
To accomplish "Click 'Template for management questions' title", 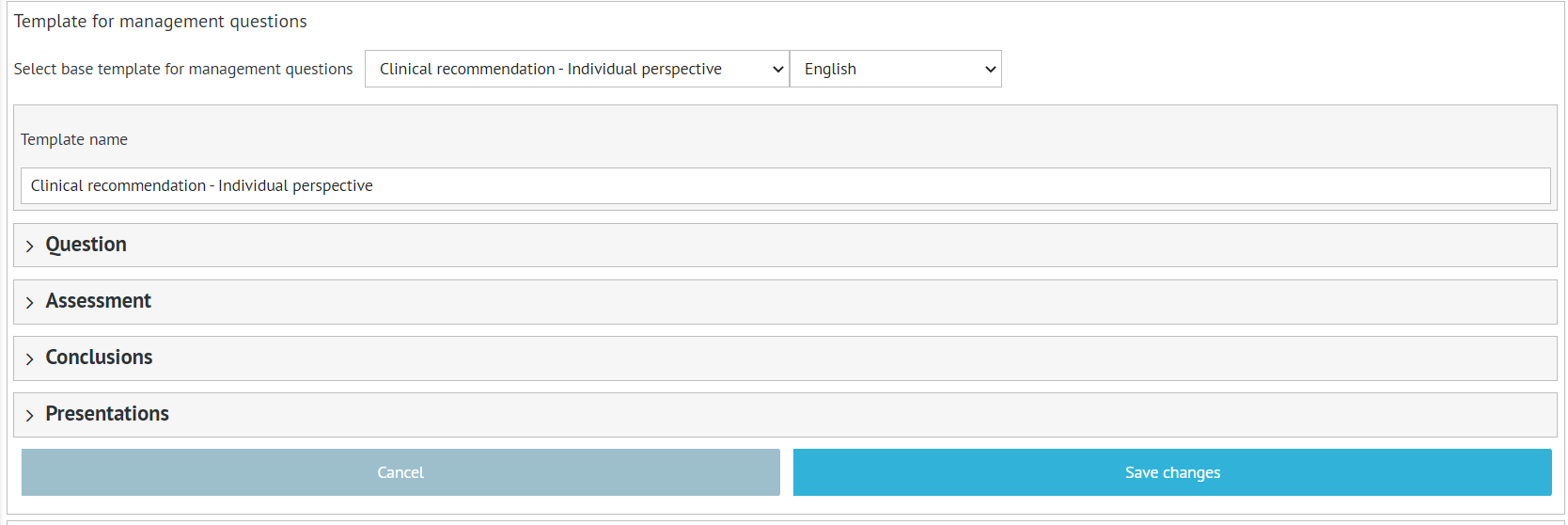I will (160, 21).
